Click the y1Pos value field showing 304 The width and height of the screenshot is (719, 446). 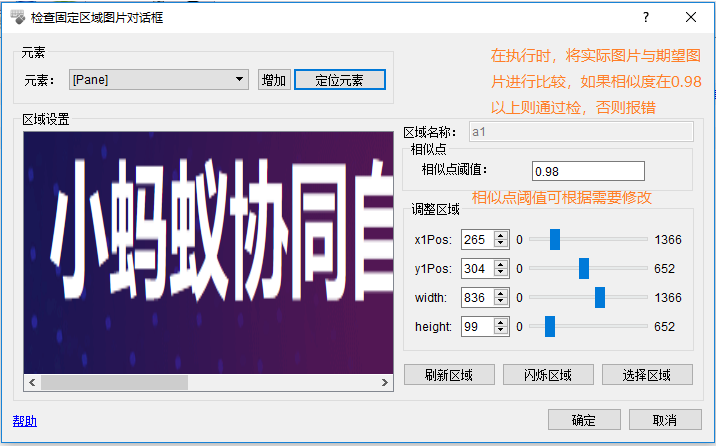tap(477, 269)
